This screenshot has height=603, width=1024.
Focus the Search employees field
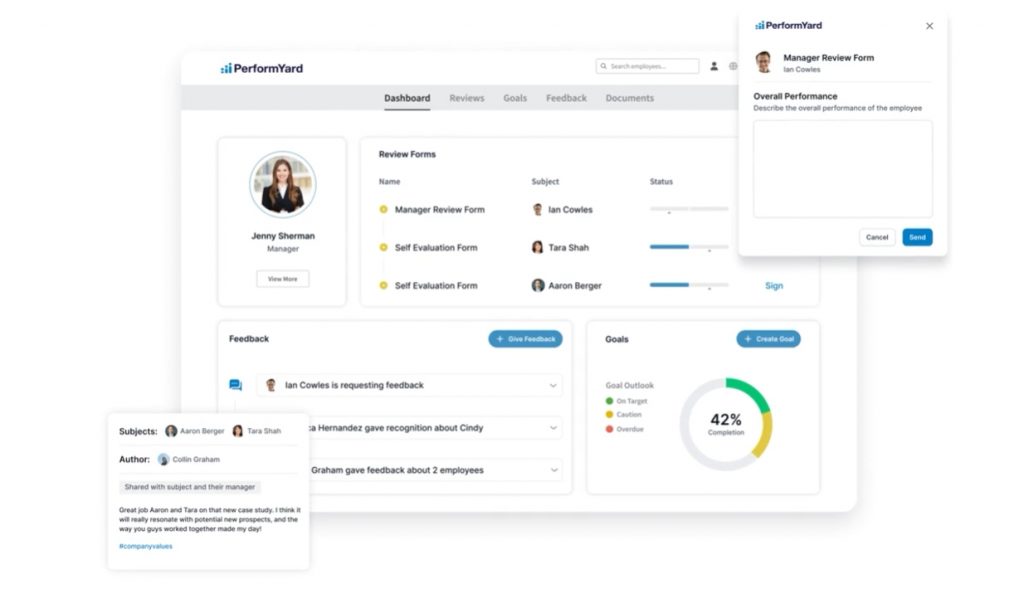click(647, 66)
